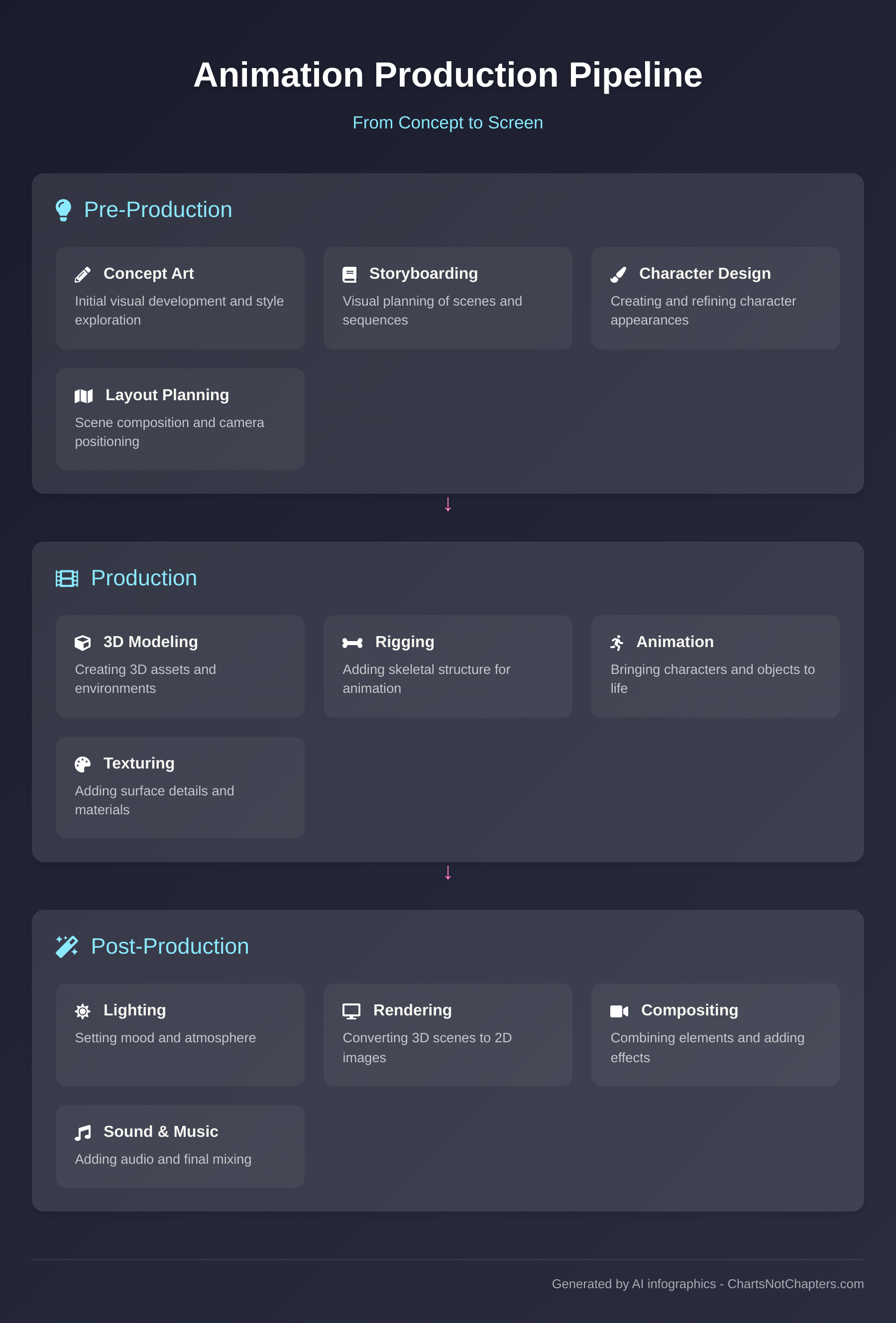Click the 'From Concept to Screen' subtitle

click(x=448, y=122)
